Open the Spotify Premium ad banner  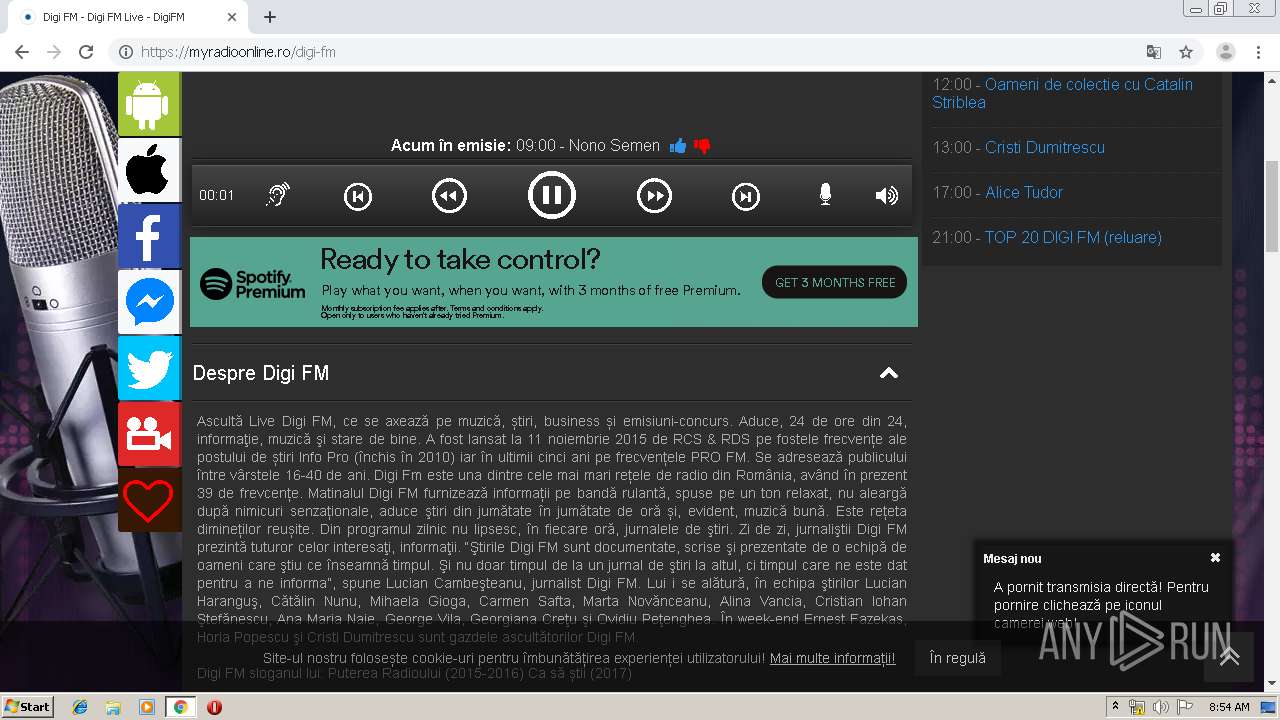[554, 282]
